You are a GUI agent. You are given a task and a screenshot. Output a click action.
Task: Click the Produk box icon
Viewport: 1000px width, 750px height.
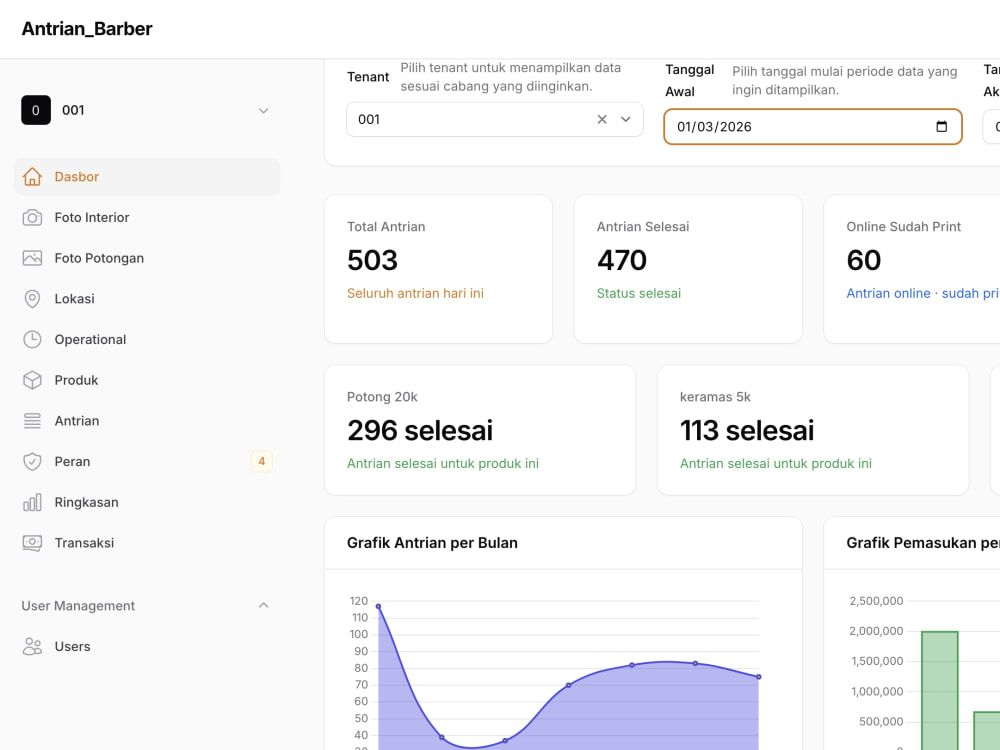tap(32, 380)
